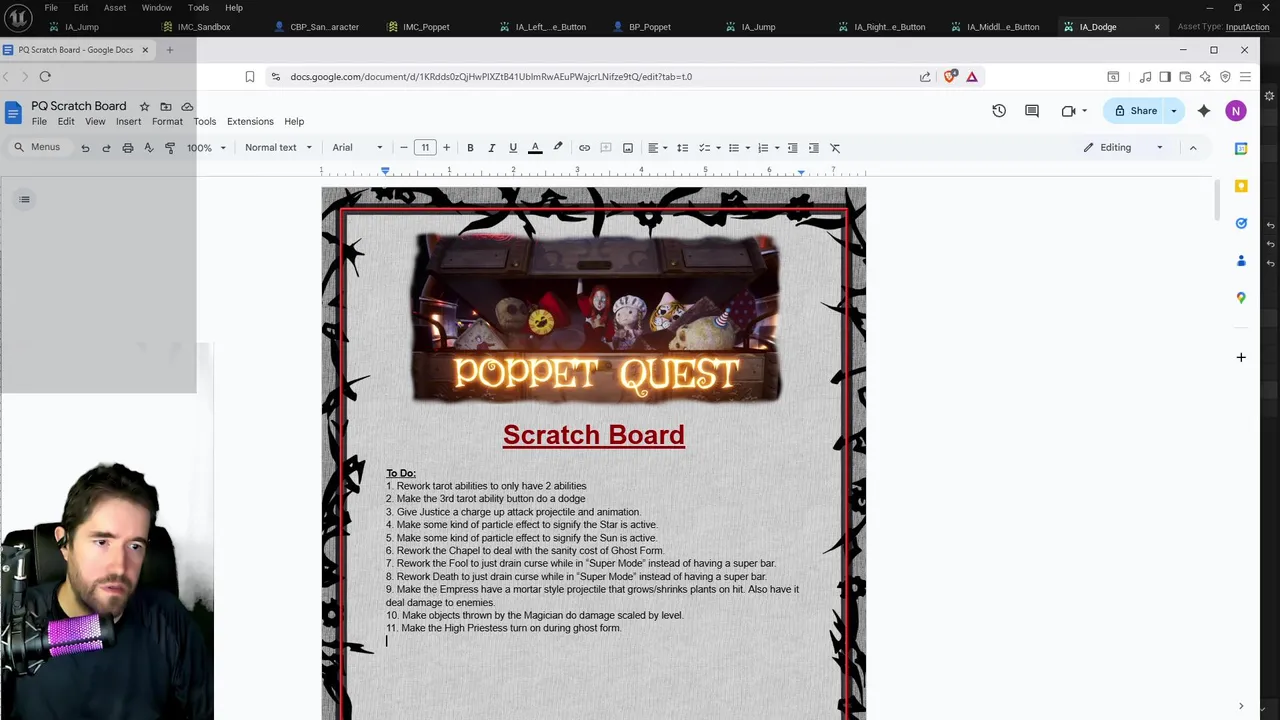The height and width of the screenshot is (720, 1280).
Task: Click the browser bookmark icon
Action: click(250, 76)
